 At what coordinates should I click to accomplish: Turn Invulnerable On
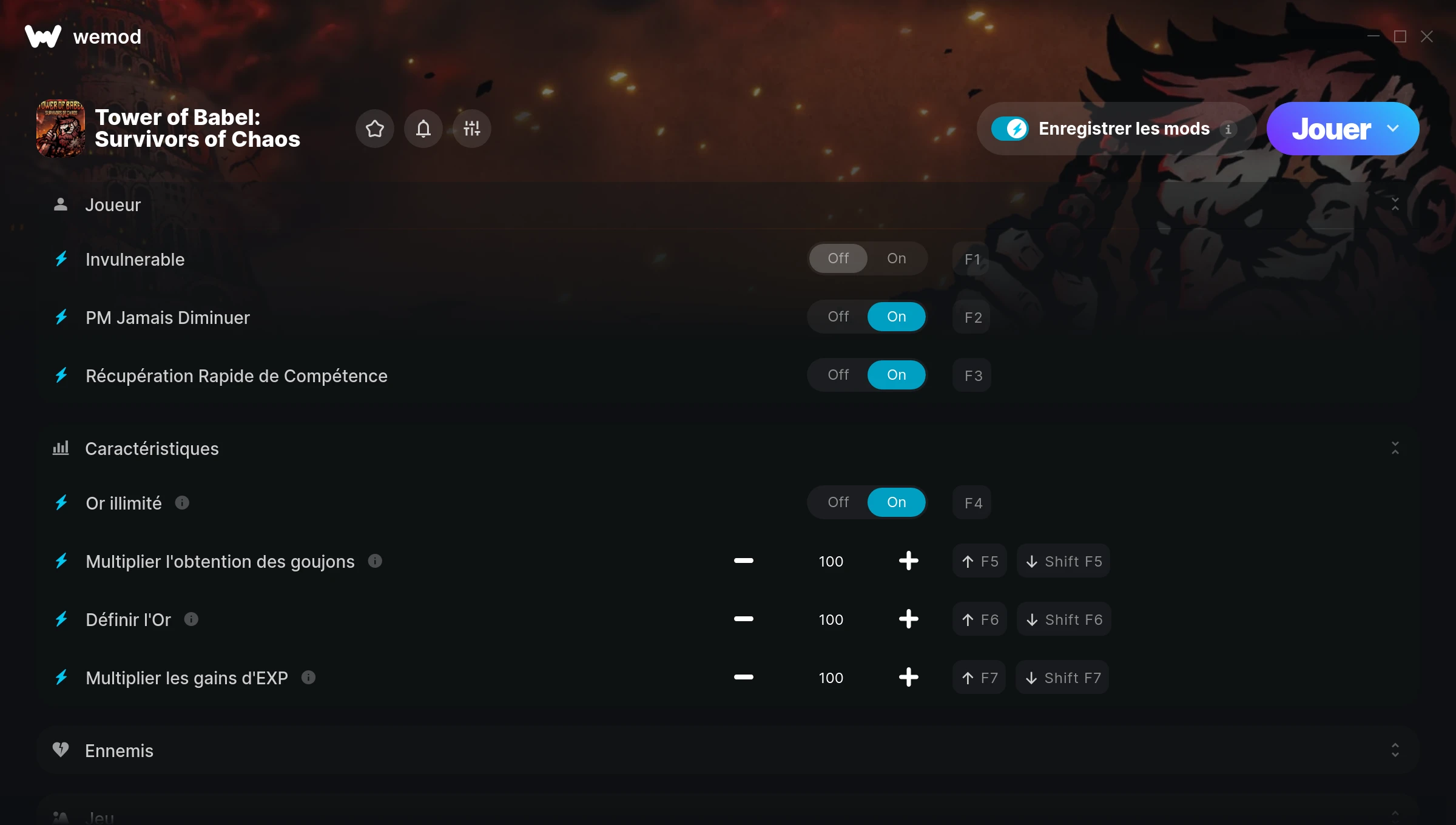tap(896, 258)
